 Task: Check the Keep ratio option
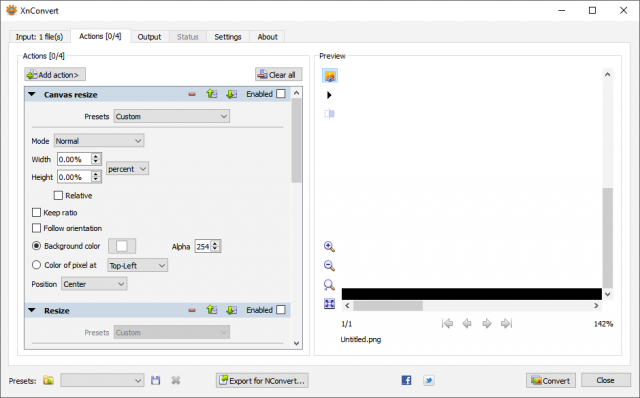[36, 213]
